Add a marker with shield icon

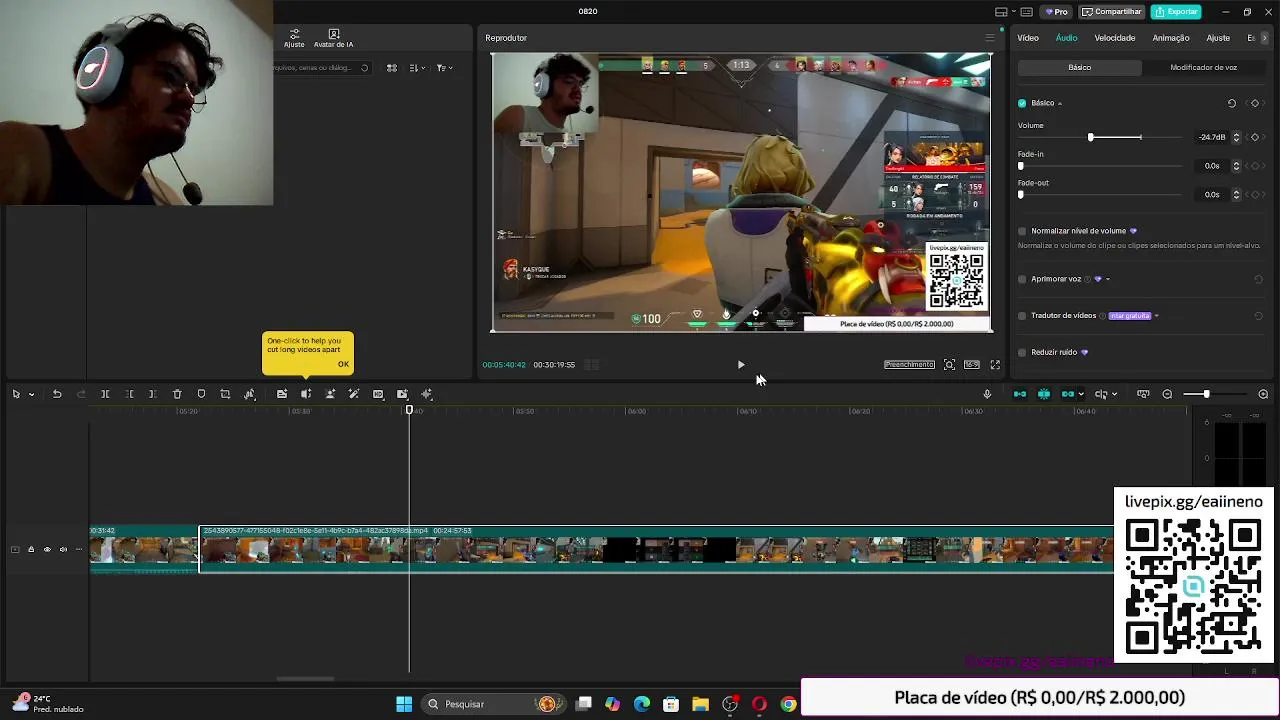[x=201, y=394]
